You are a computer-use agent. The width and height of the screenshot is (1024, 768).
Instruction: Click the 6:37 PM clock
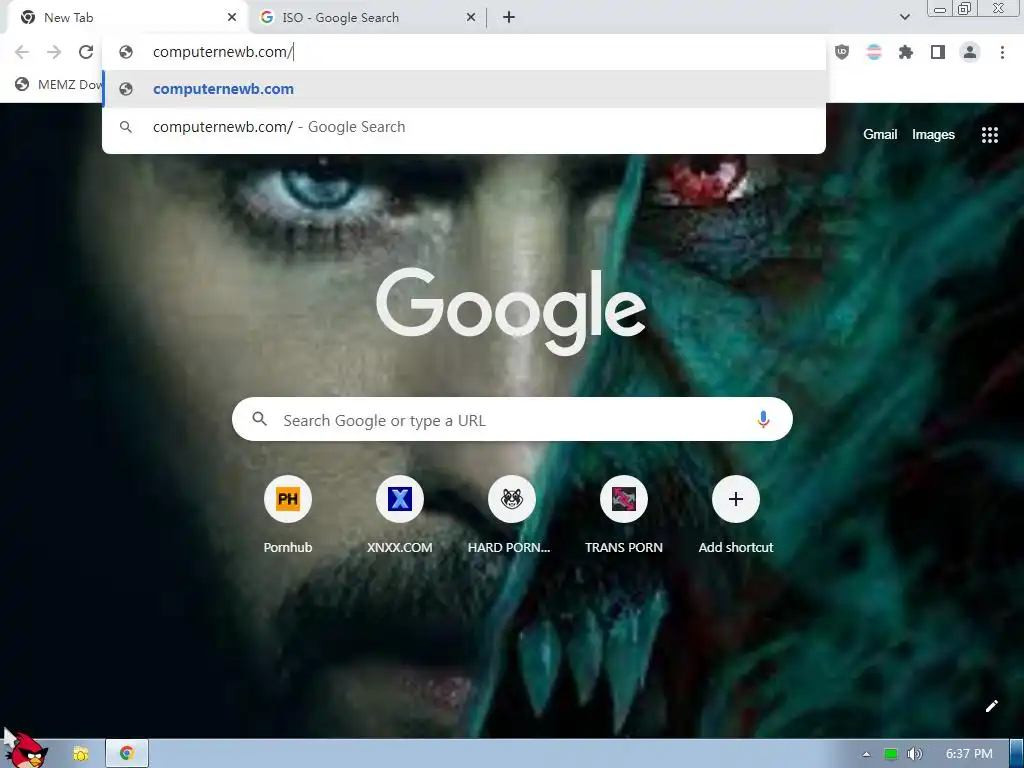969,754
